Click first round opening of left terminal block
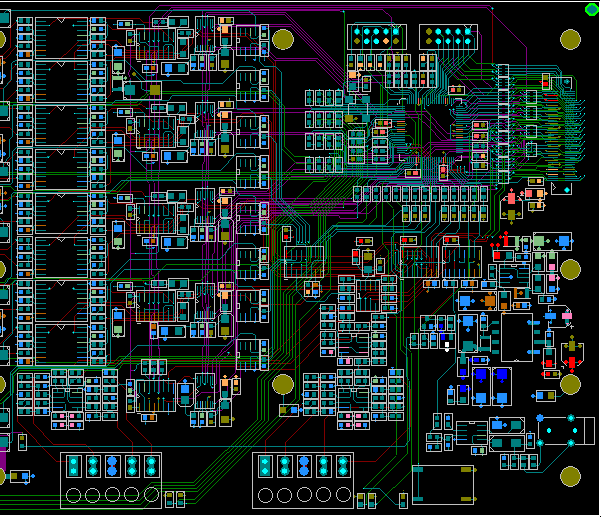 tap(72, 495)
